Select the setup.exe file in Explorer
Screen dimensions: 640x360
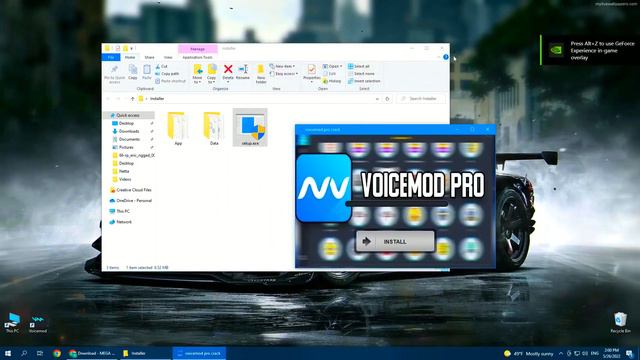pos(250,127)
